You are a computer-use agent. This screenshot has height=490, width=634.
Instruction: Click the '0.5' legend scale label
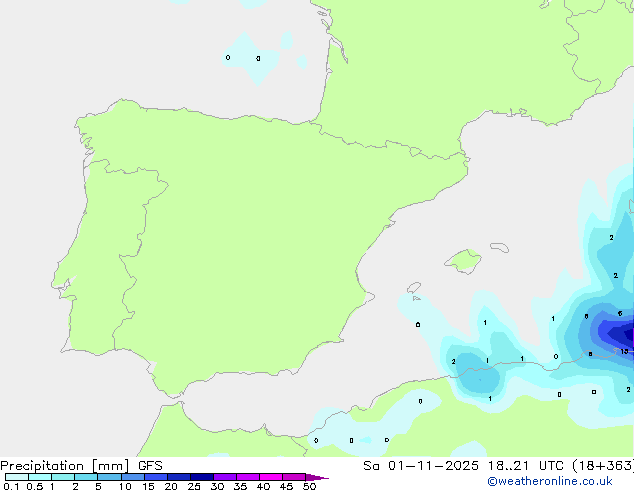tap(35, 486)
